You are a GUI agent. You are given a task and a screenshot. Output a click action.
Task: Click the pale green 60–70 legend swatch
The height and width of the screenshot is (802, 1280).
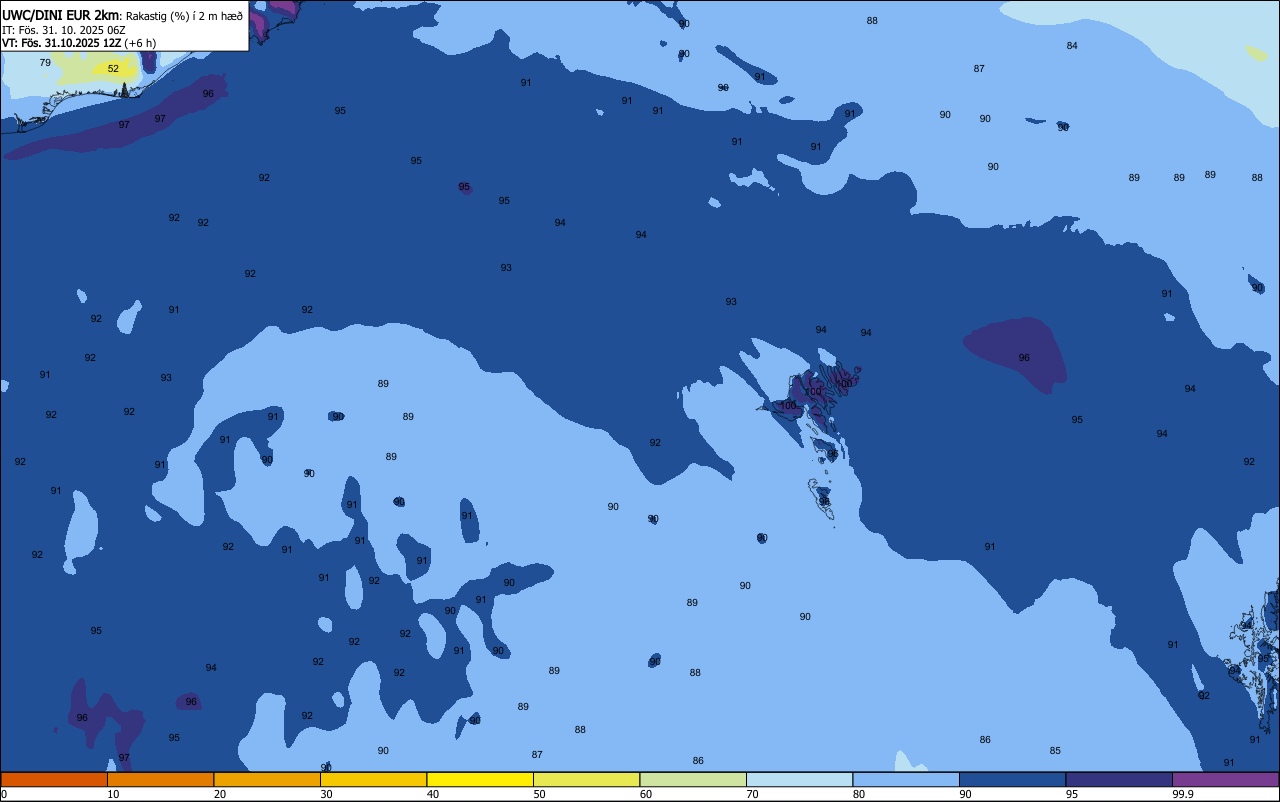[x=693, y=779]
